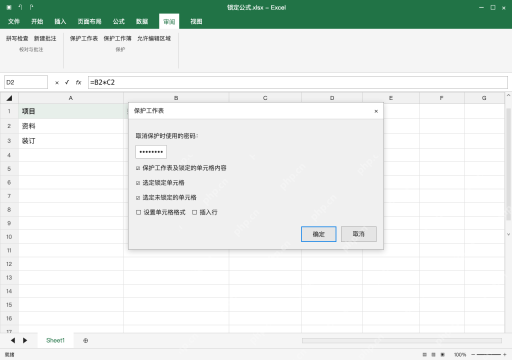The height and width of the screenshot is (360, 512).
Task: Select column A header
Action: point(71,98)
